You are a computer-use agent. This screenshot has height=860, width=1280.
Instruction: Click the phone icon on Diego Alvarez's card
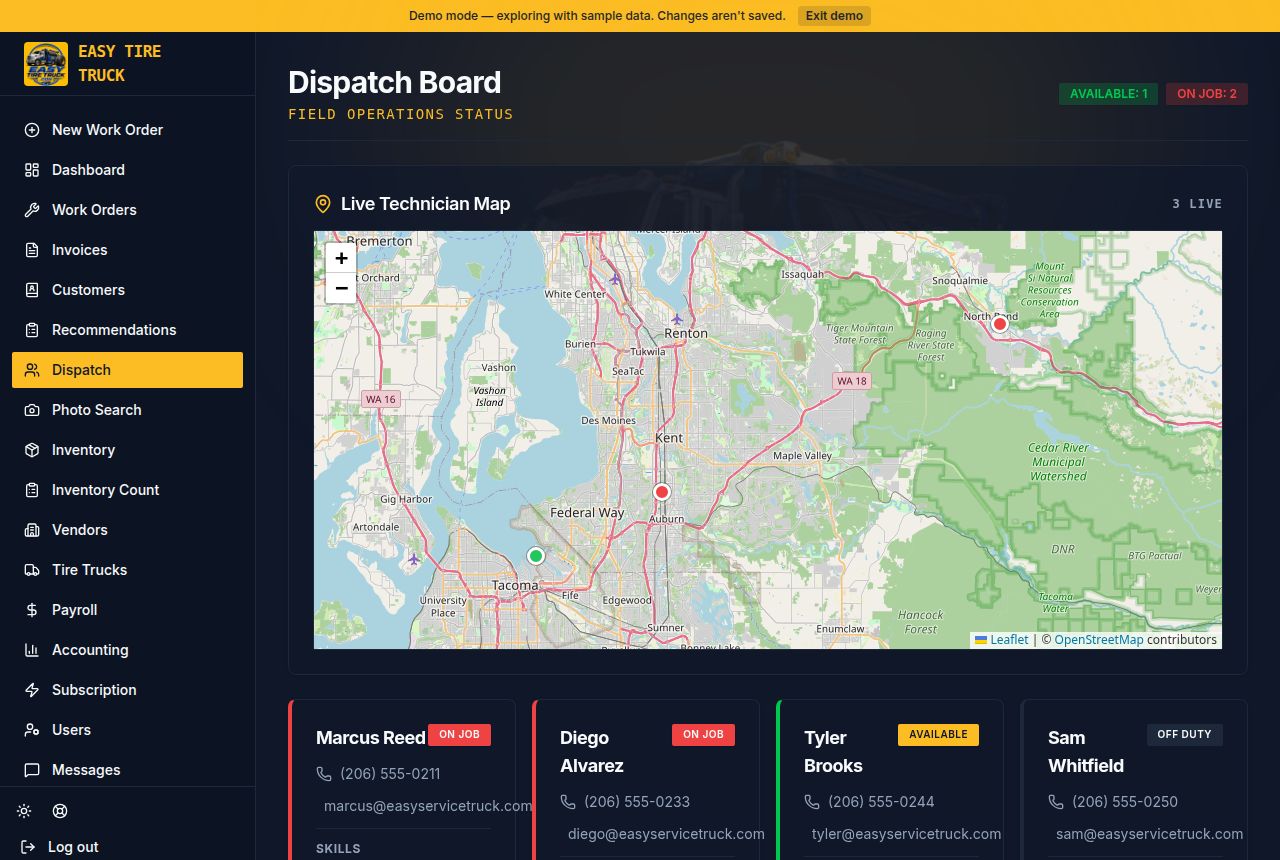click(568, 802)
